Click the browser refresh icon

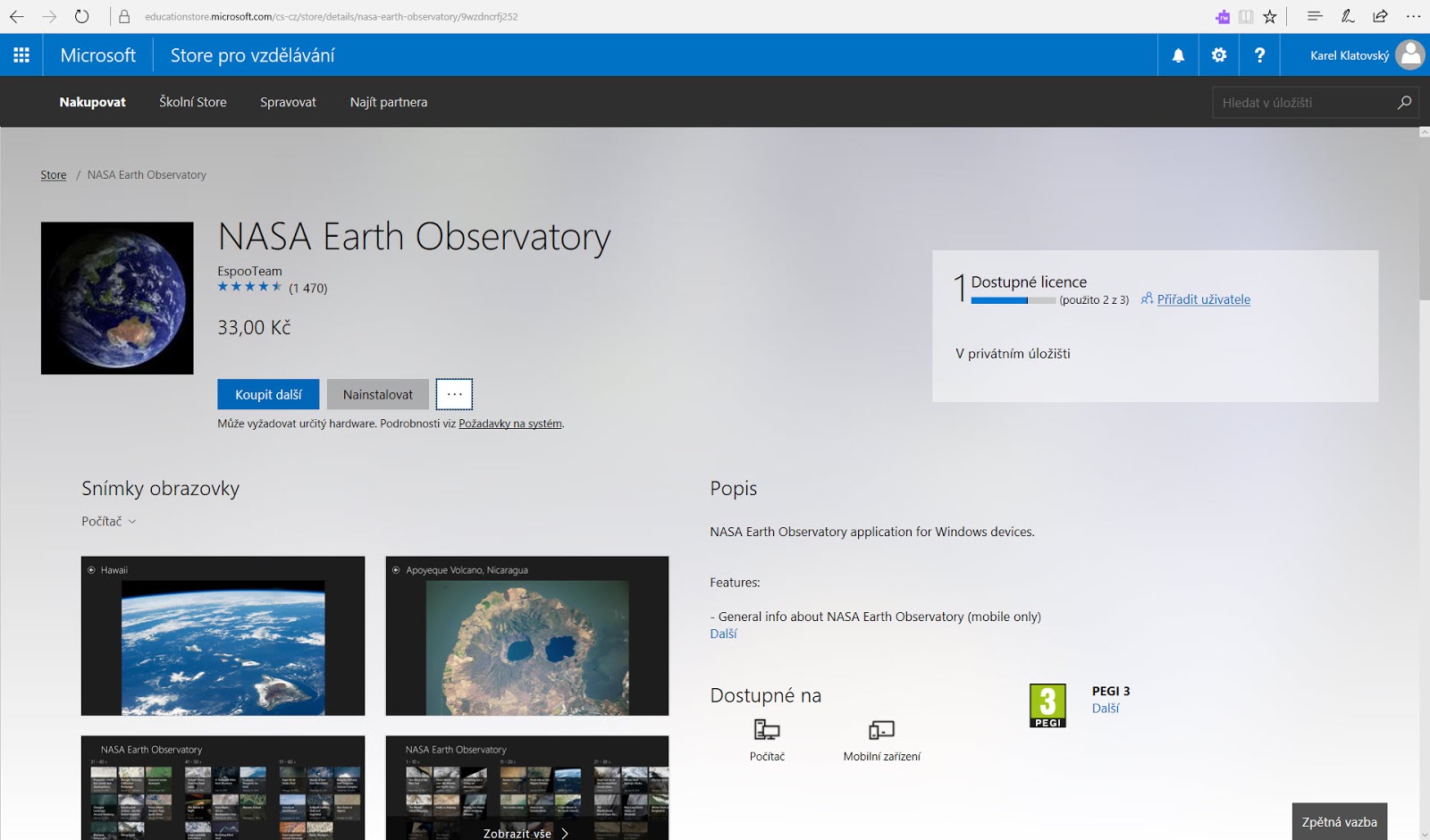coord(81,16)
